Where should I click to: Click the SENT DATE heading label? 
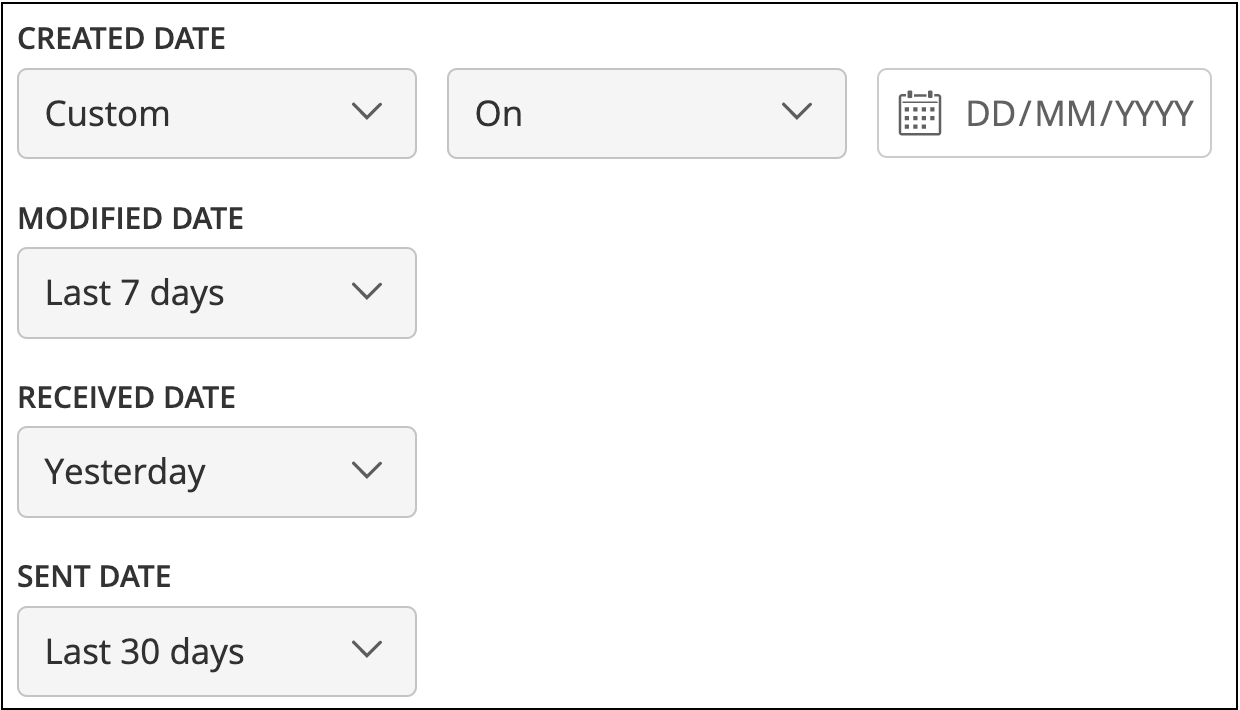pos(95,577)
